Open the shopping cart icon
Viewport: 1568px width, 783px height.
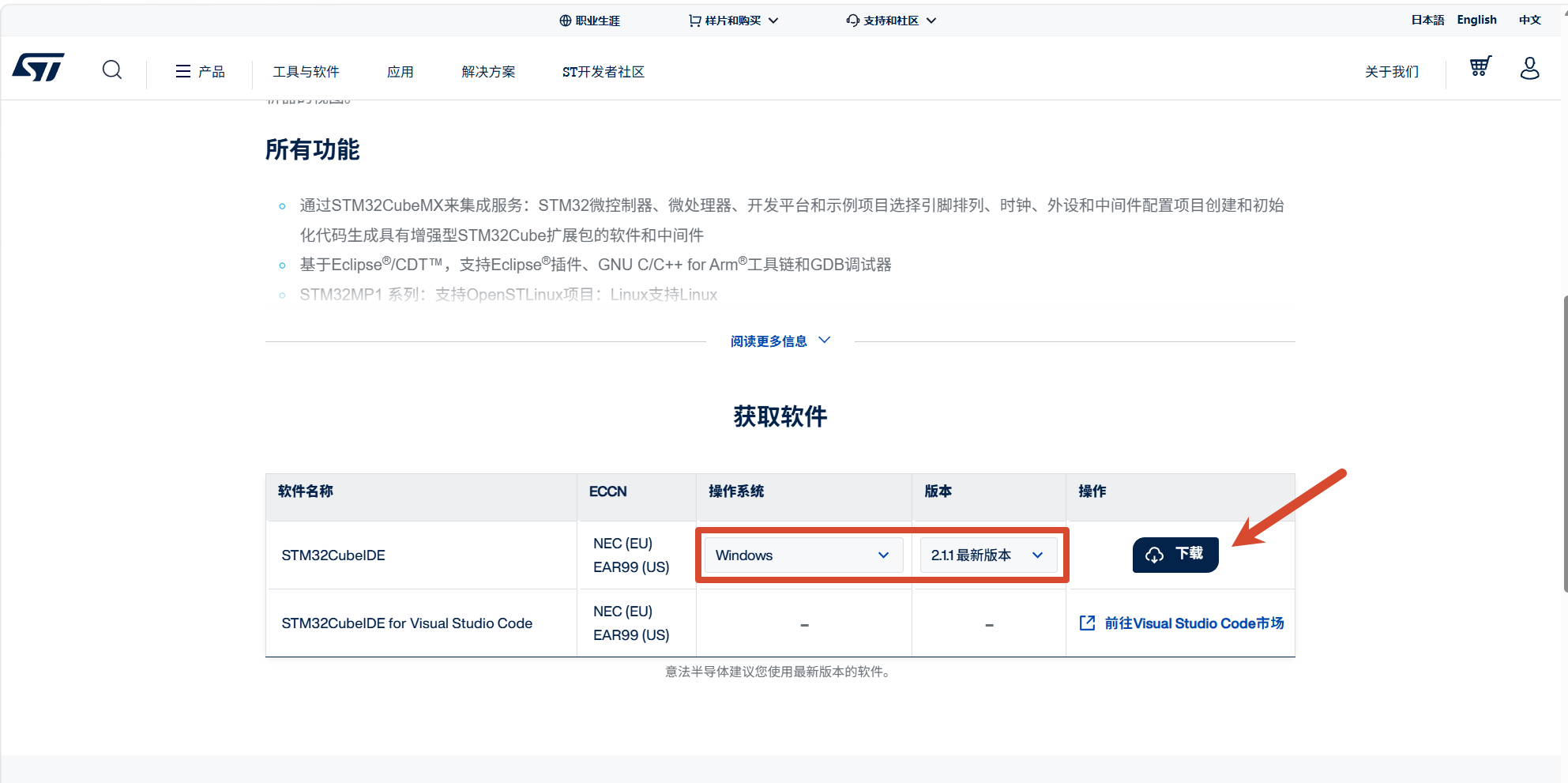click(x=1480, y=67)
